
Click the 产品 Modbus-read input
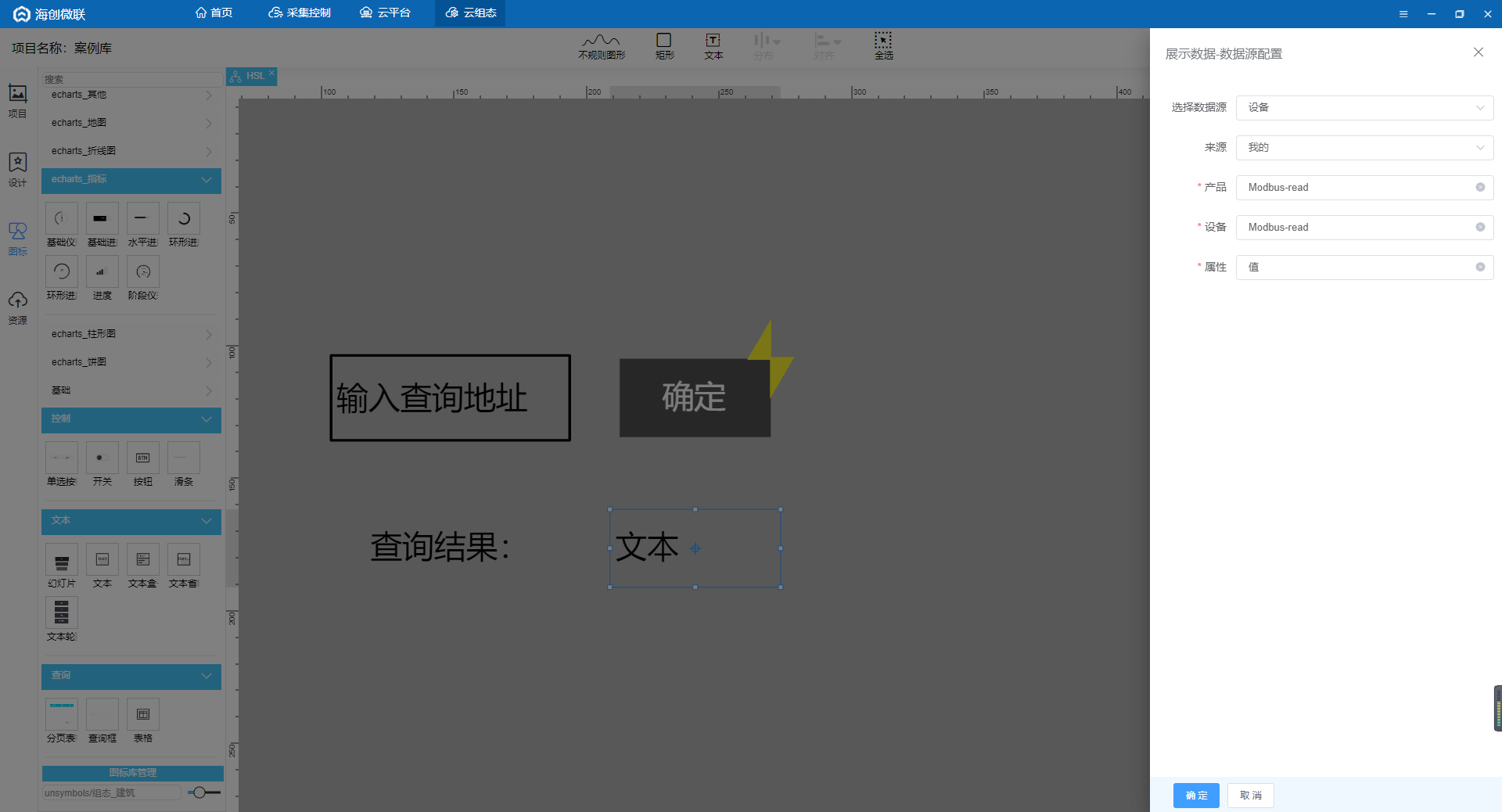click(1364, 188)
